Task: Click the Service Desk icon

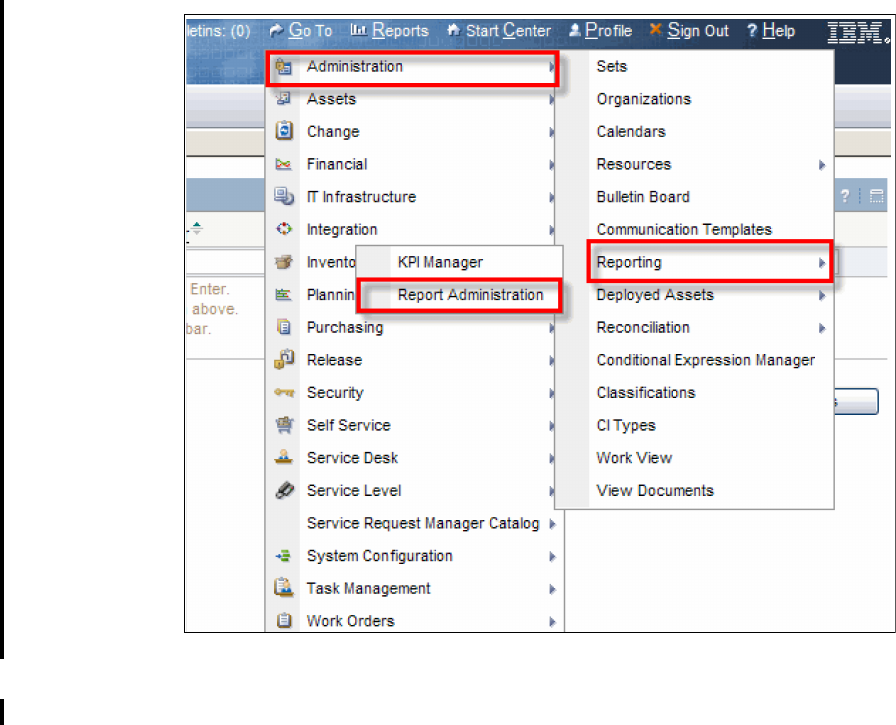Action: 284,457
